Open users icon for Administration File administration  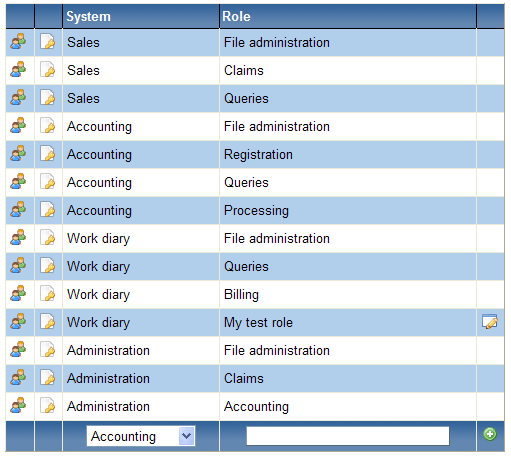[18, 350]
